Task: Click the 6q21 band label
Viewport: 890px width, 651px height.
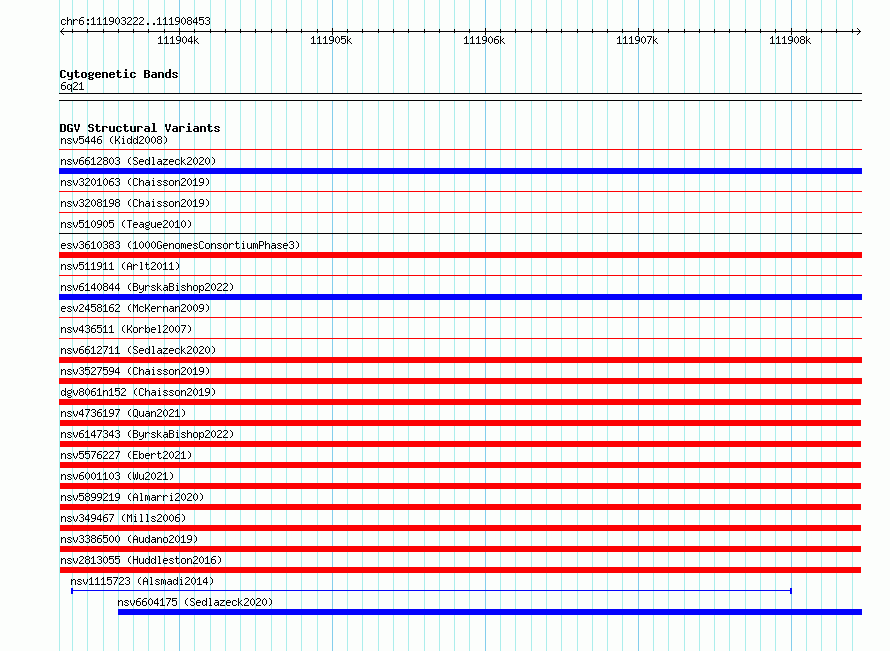Action: (72, 86)
